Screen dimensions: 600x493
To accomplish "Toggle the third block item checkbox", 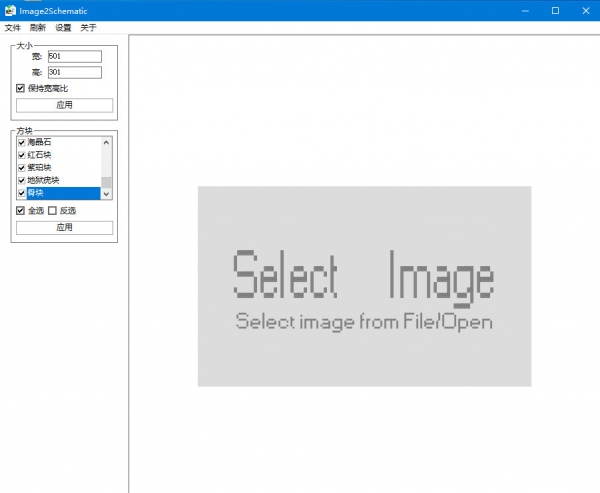I will pos(22,168).
